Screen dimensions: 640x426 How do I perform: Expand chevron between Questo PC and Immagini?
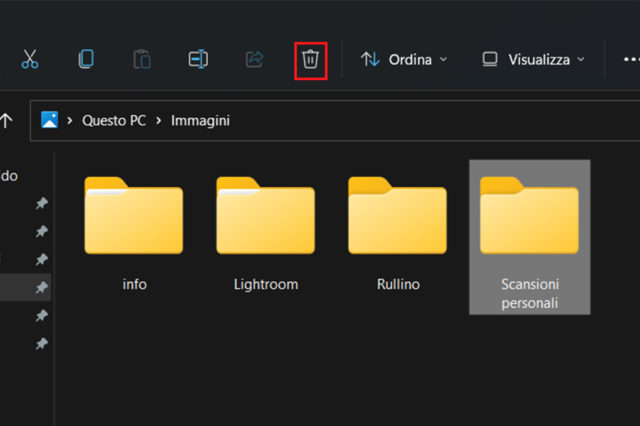161,120
